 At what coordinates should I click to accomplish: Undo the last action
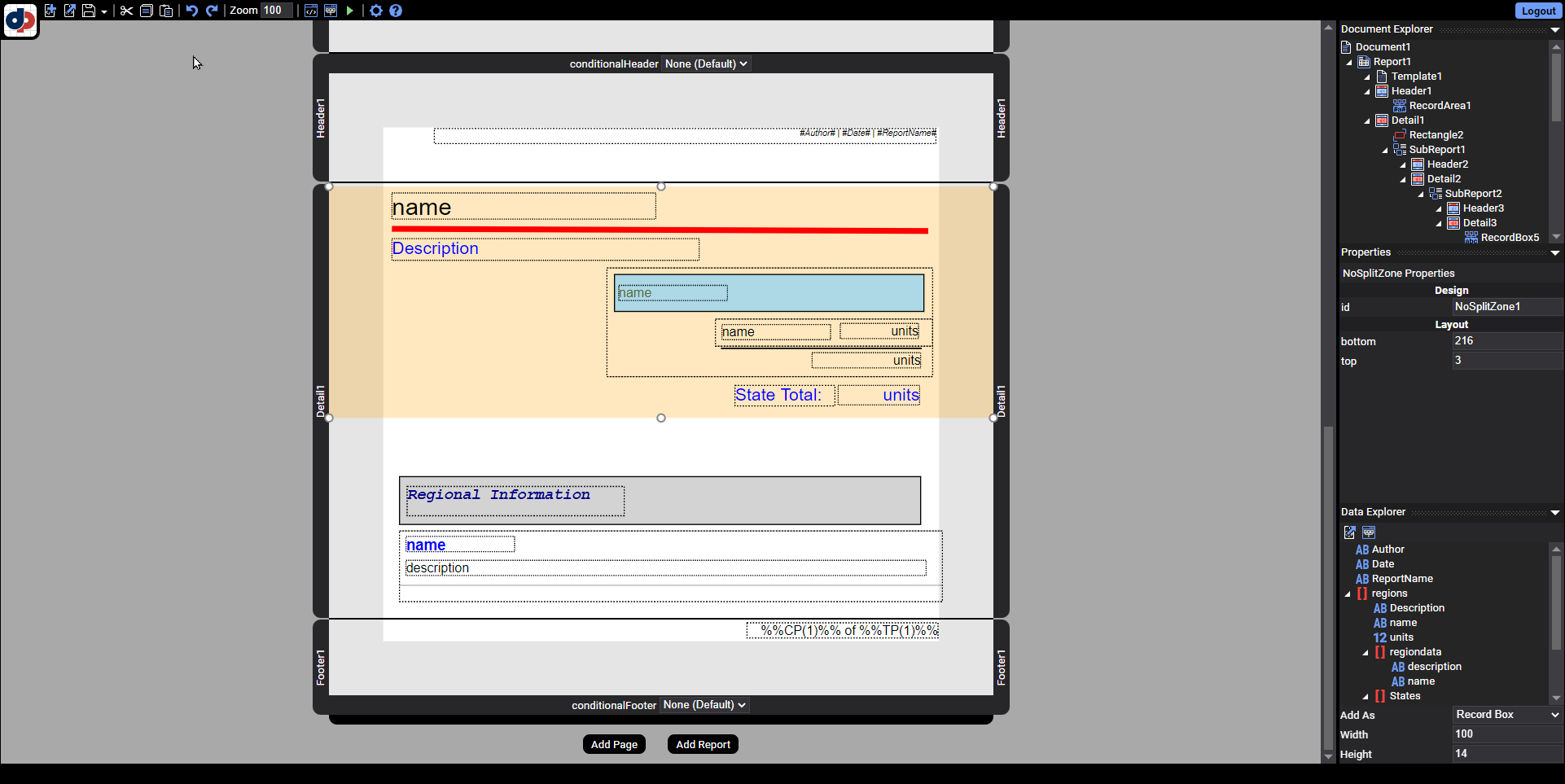click(x=191, y=11)
